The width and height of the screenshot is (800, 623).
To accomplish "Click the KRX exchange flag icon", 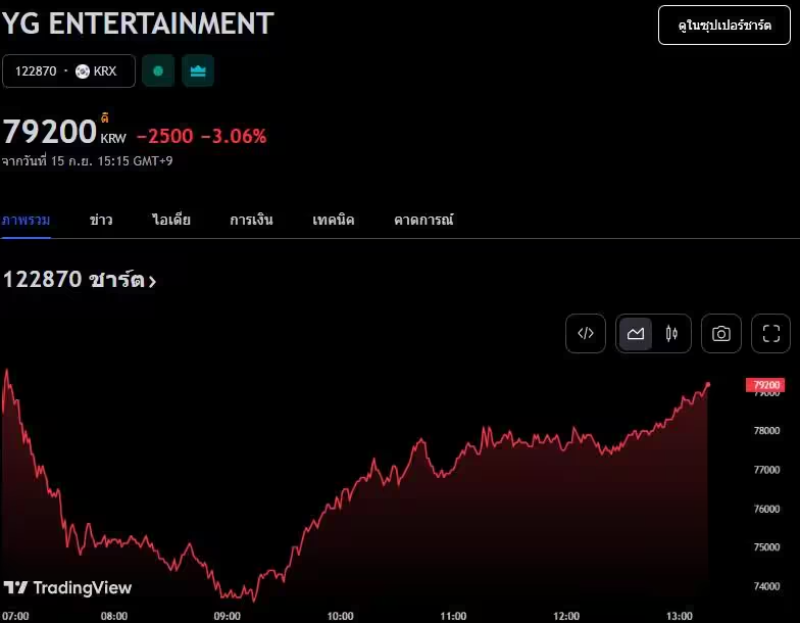I will (x=82, y=71).
